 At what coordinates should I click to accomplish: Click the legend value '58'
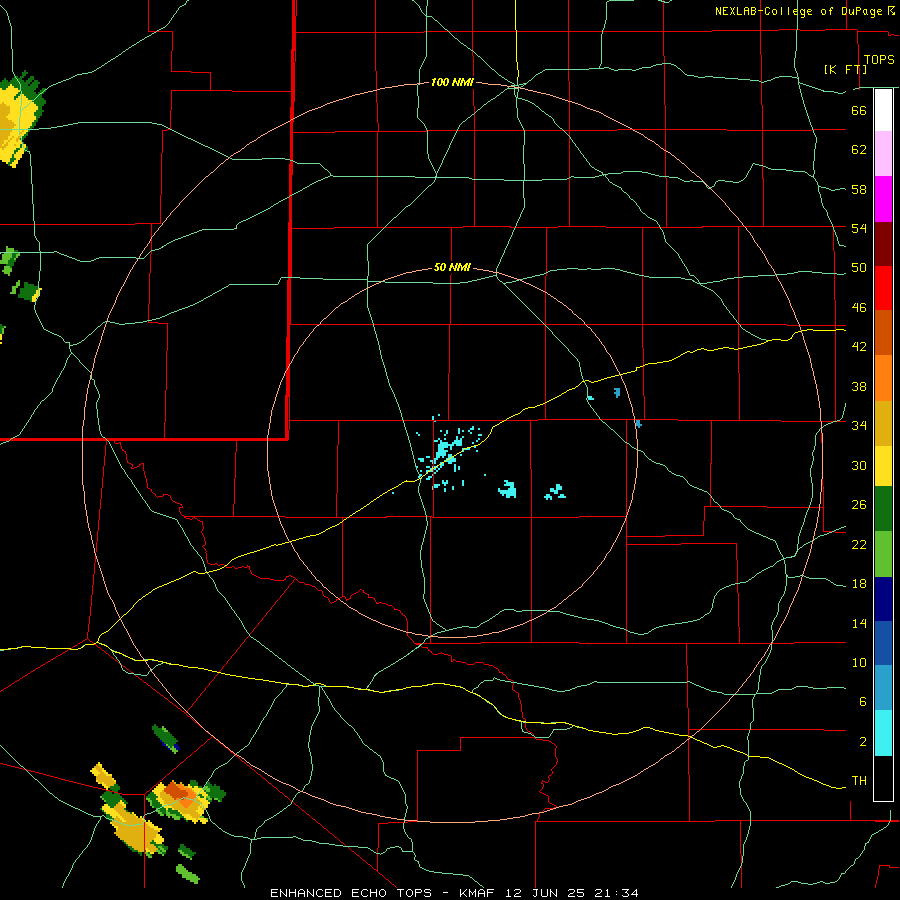click(x=859, y=189)
